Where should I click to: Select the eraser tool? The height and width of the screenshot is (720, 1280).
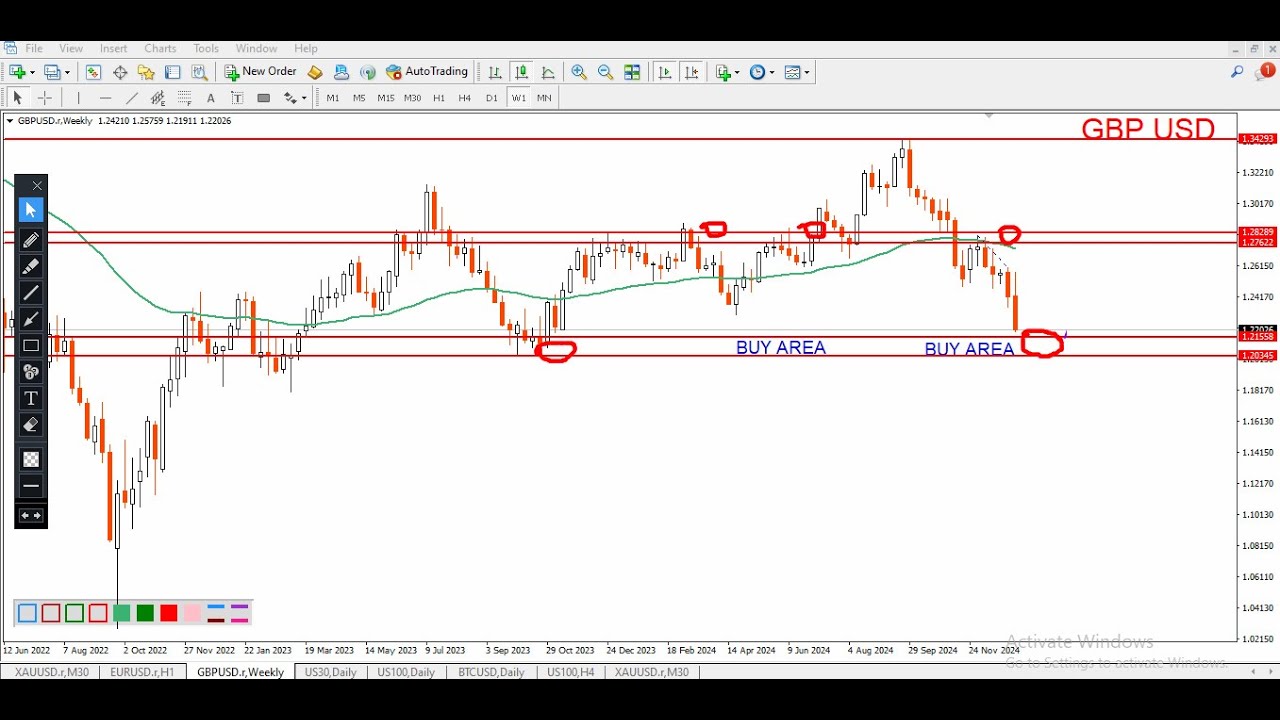(31, 425)
